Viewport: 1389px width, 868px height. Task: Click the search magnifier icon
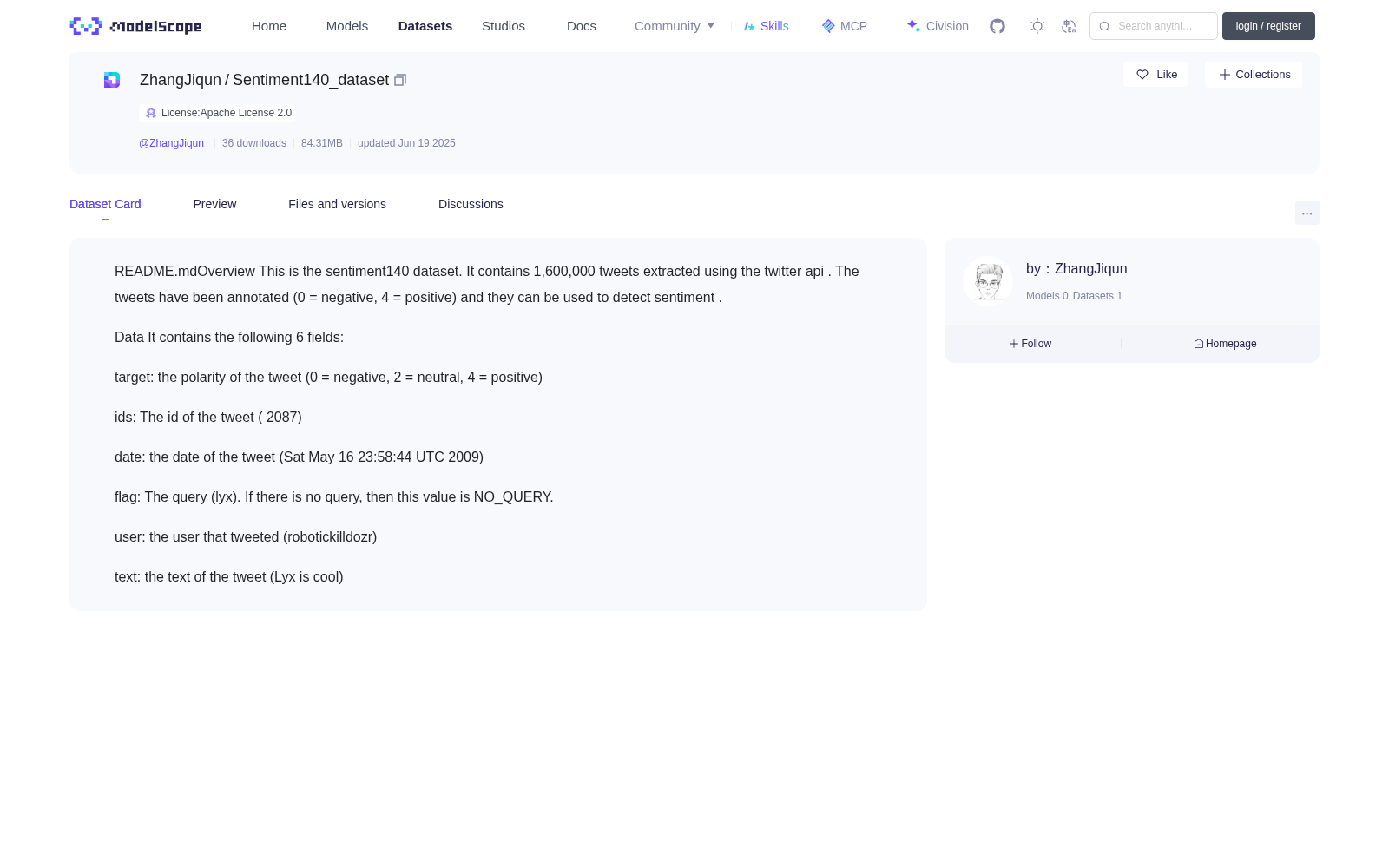pos(1104,26)
